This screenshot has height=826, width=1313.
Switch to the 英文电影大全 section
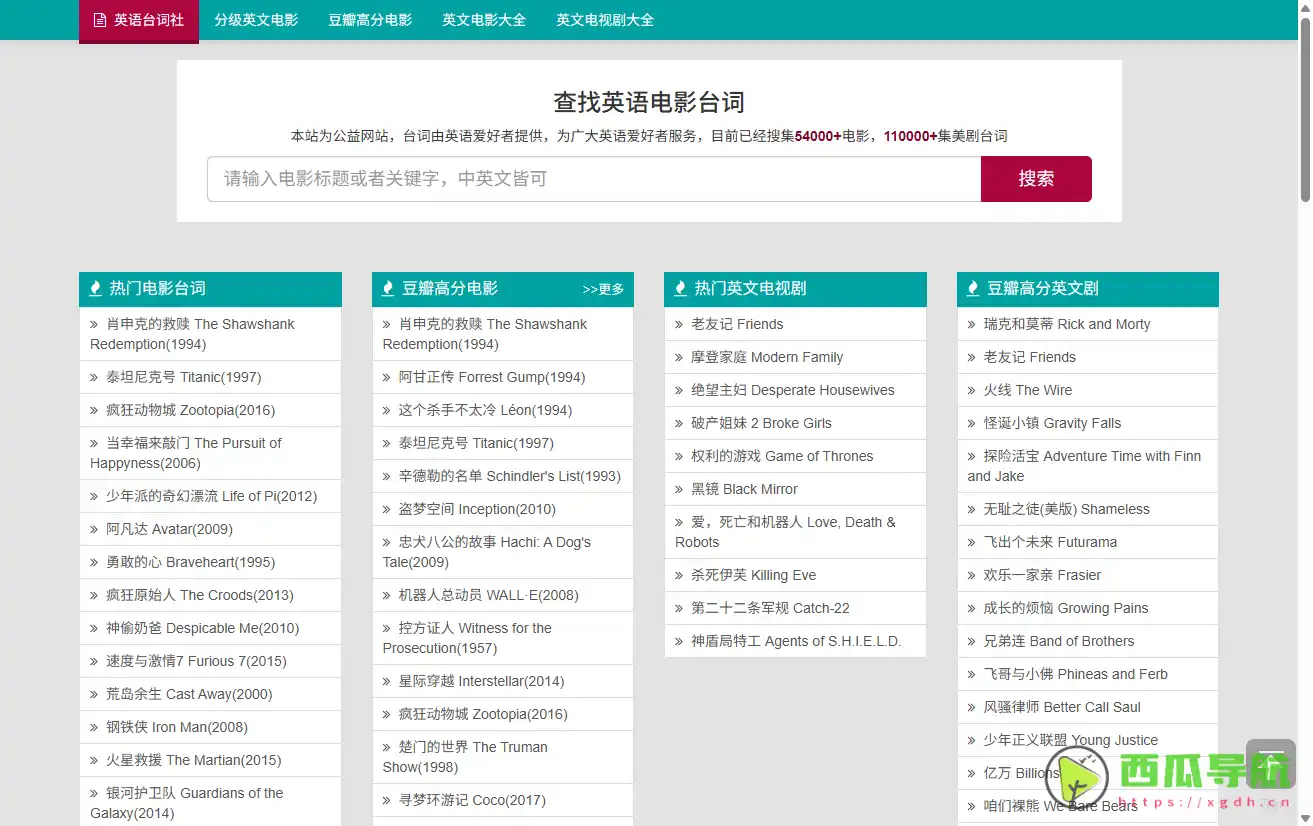483,19
